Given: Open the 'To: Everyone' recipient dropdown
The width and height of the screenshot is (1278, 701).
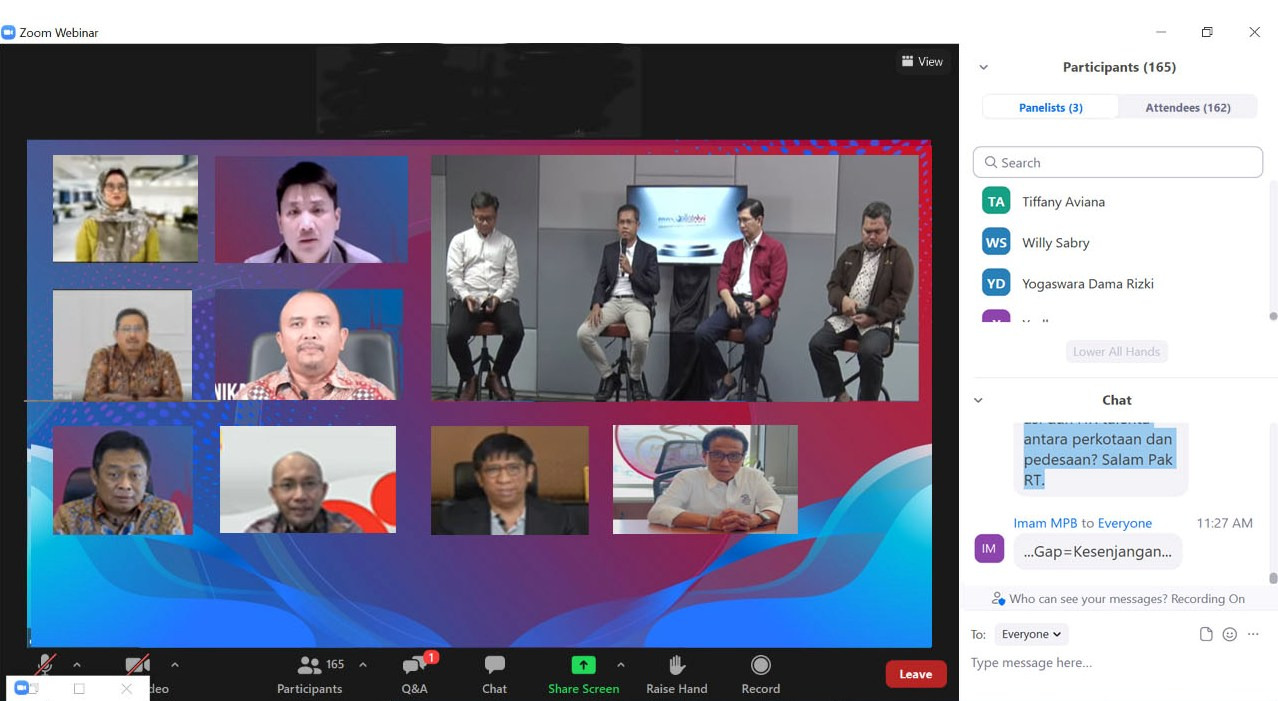Looking at the screenshot, I should pyautogui.click(x=1031, y=634).
